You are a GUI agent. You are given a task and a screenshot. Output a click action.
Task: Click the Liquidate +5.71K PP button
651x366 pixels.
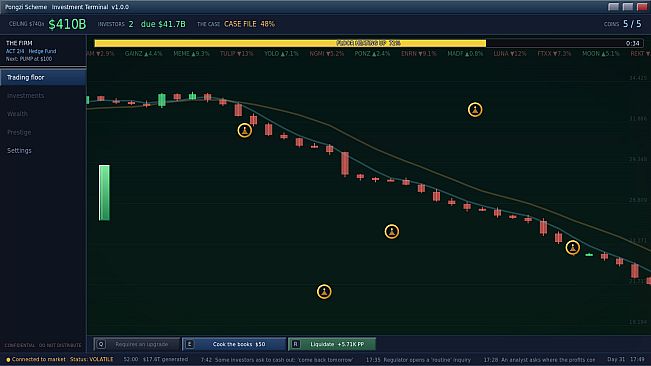pos(332,344)
